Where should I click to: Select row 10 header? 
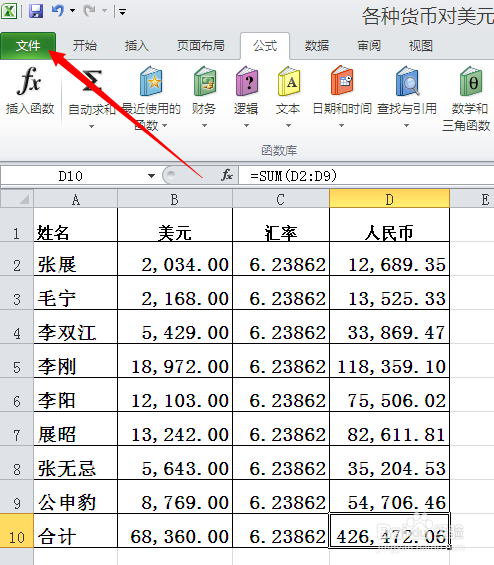[17, 531]
